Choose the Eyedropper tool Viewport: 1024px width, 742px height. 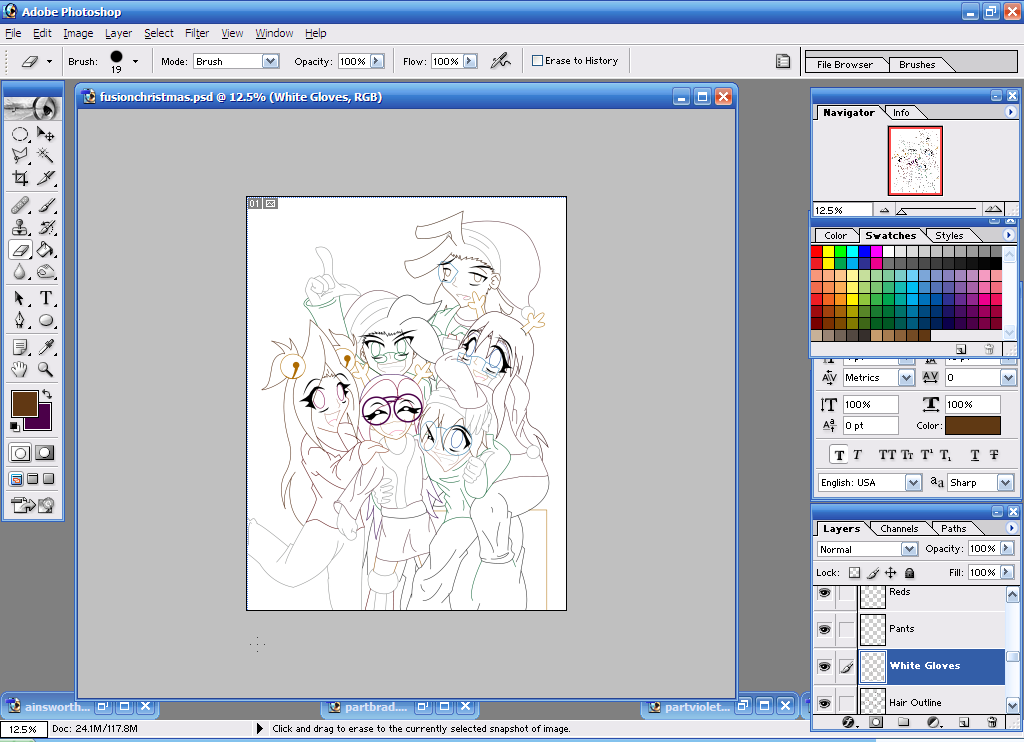point(46,346)
